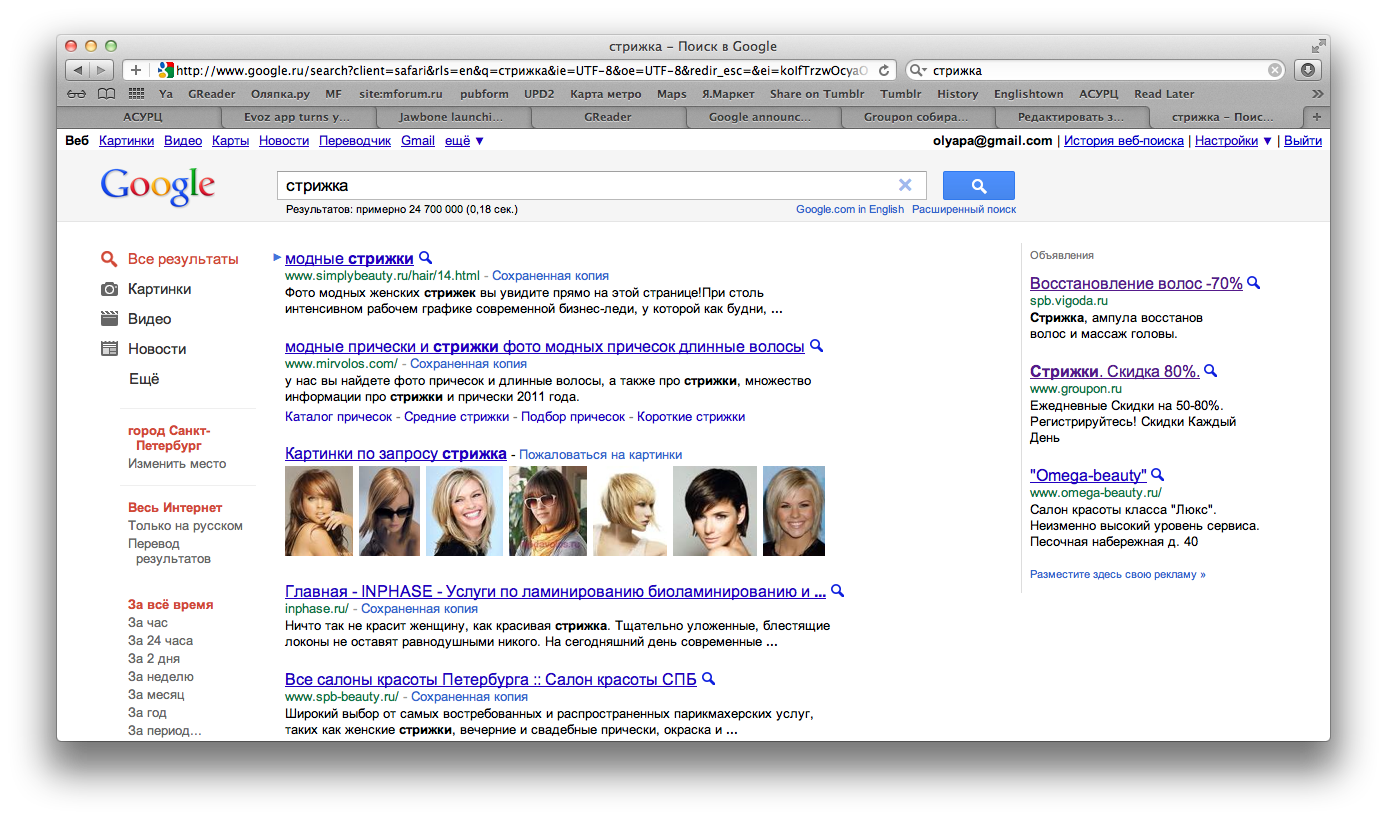
Task: Switch to the 'Редактировать з...' tab
Action: tap(1071, 117)
